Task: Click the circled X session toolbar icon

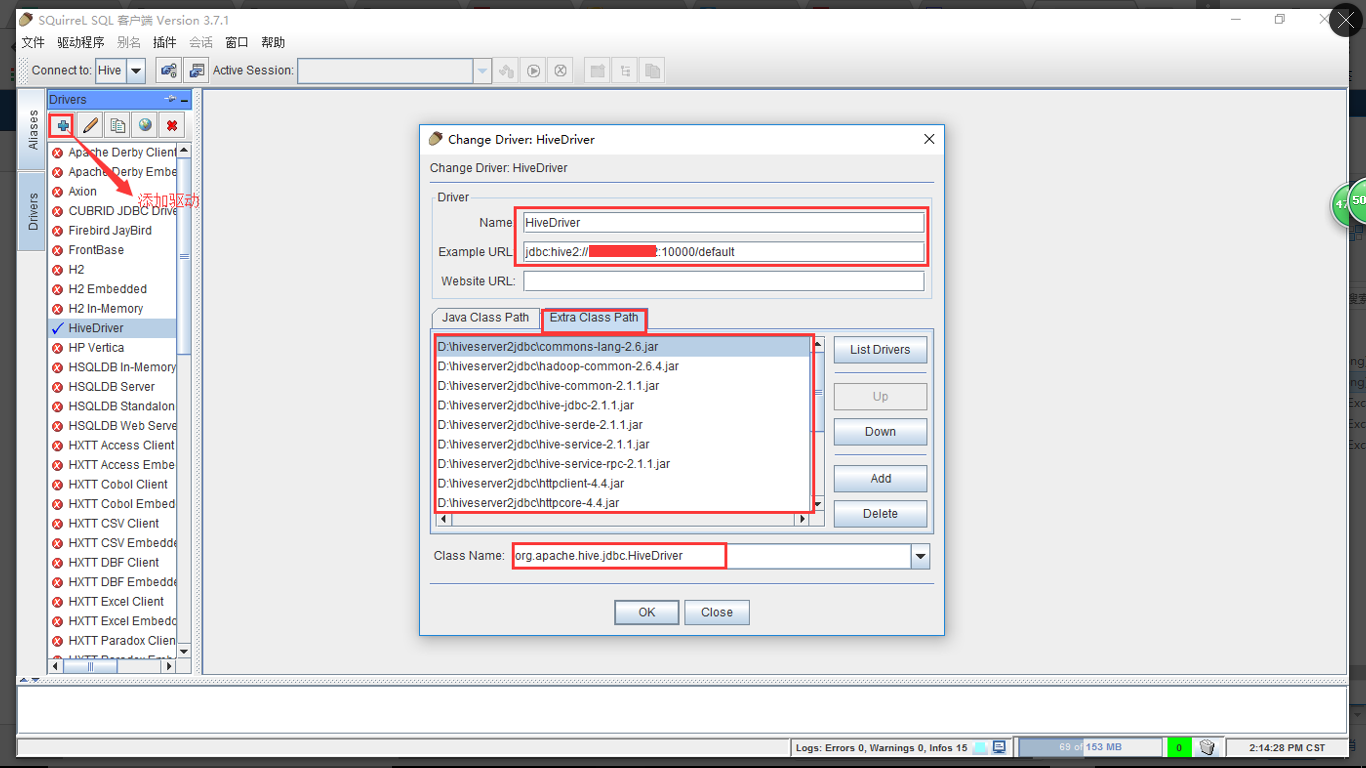Action: pyautogui.click(x=561, y=70)
